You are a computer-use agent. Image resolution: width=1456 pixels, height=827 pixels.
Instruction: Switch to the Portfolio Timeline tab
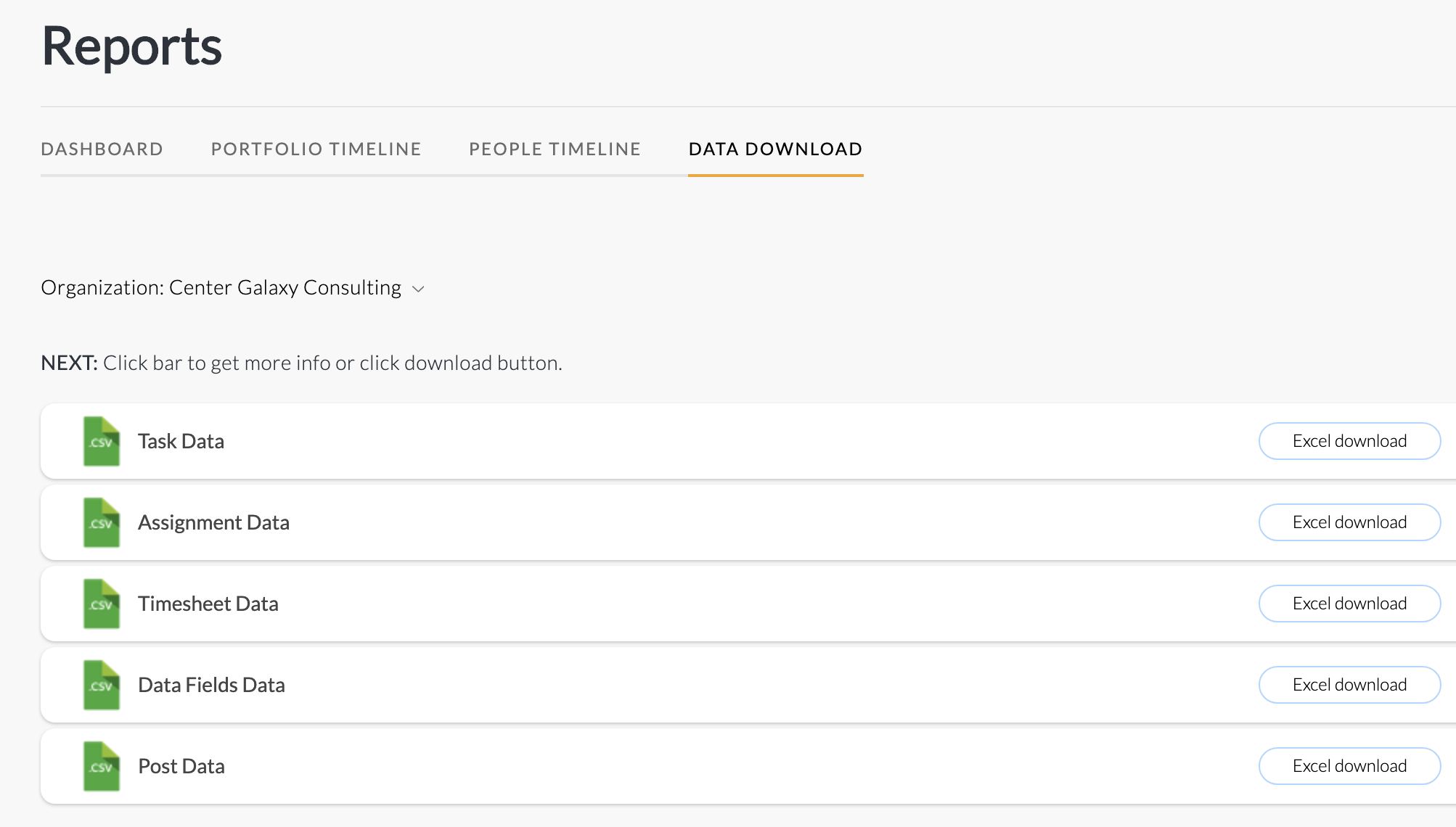(316, 149)
